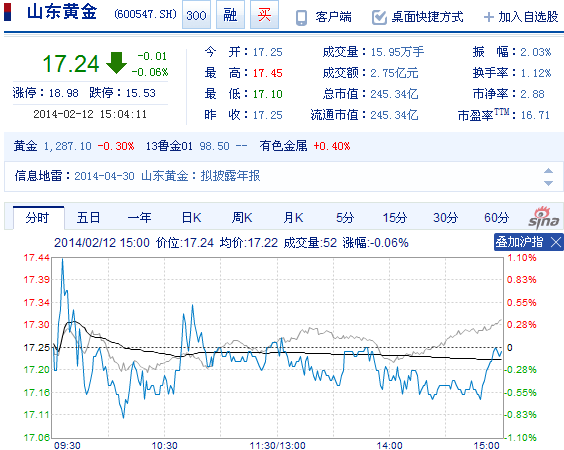Viewport: 564px width, 450px height.
Task: Open the 2014-04-30 news date link
Action: click(104, 176)
